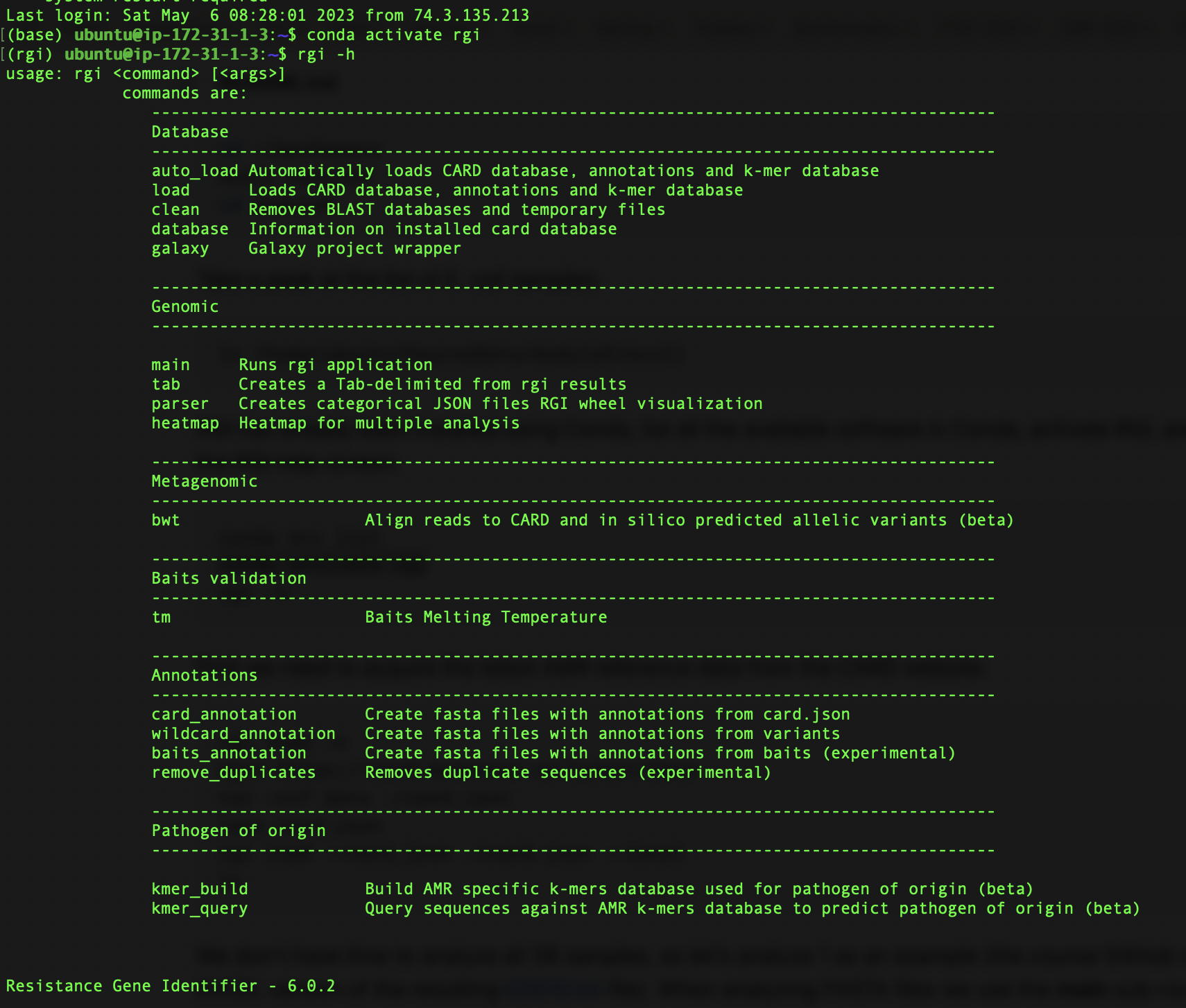Screen dimensions: 1186x1008
Task: Click the 'Baits validation' section heading
Action: click(229, 578)
